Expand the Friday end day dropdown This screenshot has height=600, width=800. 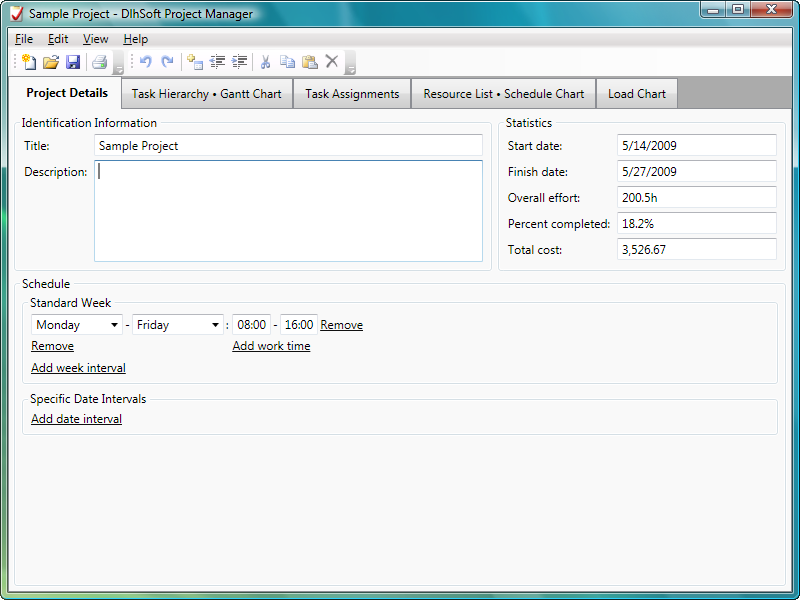coord(215,325)
